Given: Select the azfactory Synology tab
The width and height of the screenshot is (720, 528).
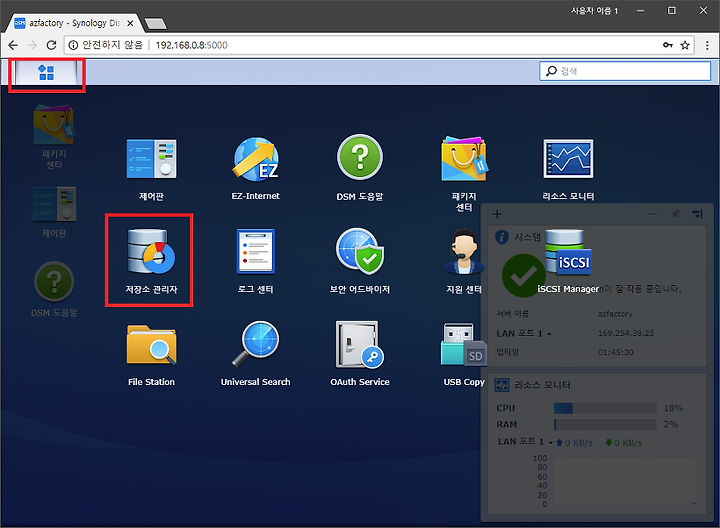Looking at the screenshot, I should coord(73,23).
